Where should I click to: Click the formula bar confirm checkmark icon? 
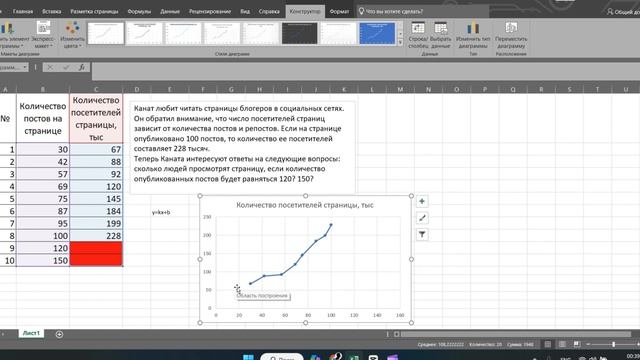pyautogui.click(x=66, y=67)
